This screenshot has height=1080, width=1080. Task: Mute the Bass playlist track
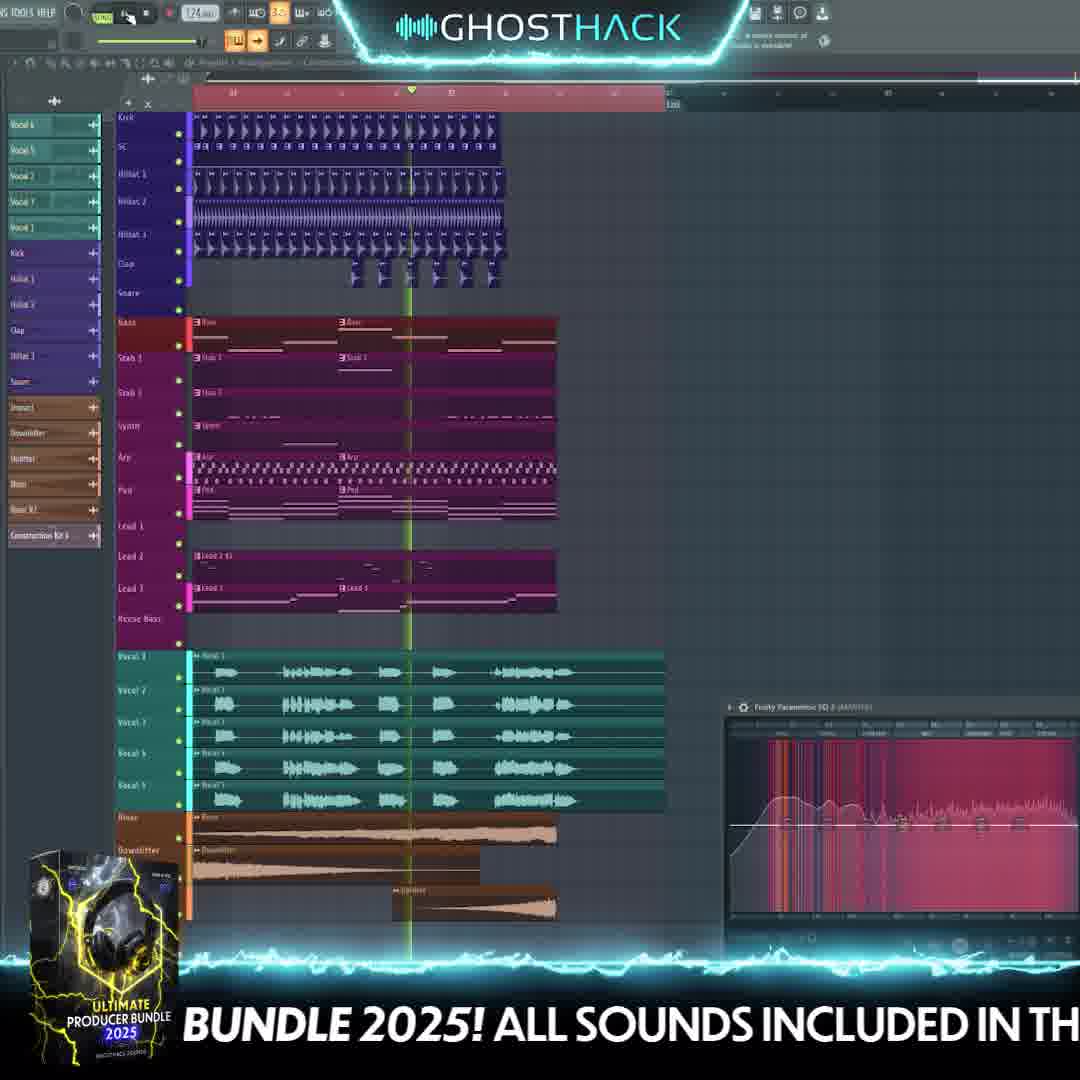(x=179, y=346)
